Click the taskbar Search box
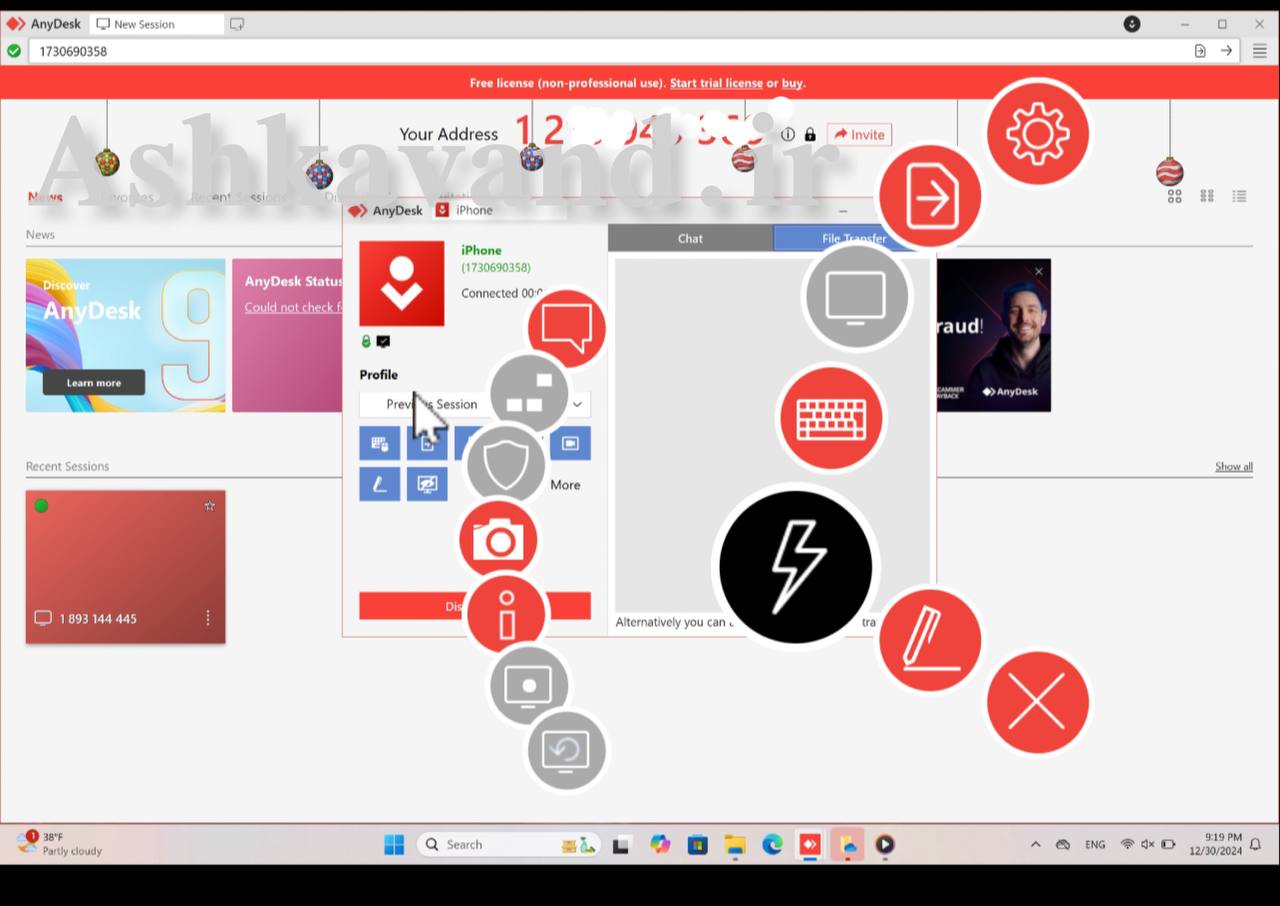 point(508,845)
